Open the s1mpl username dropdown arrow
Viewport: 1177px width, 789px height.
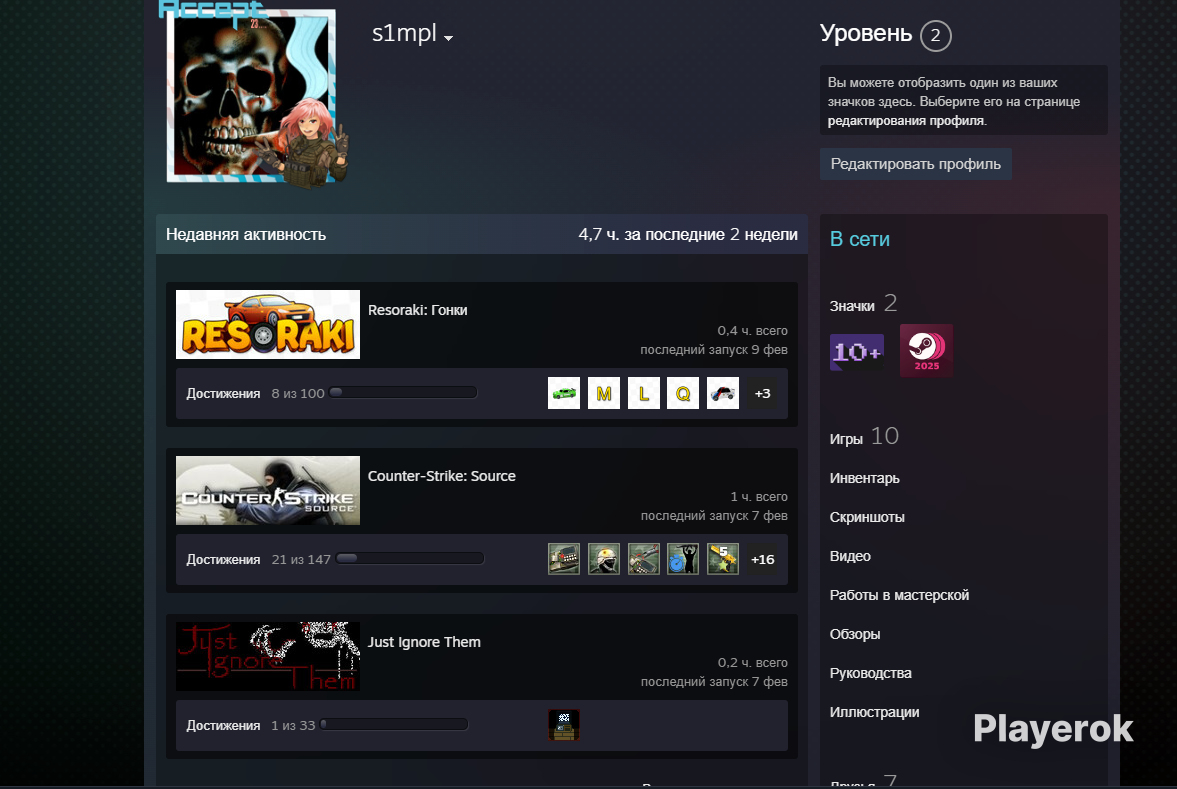point(448,38)
